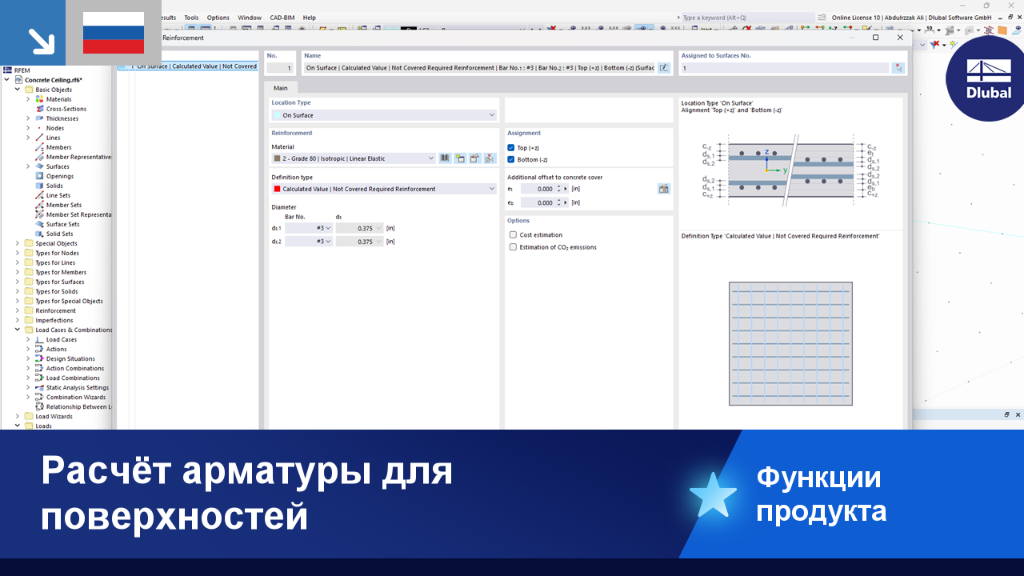Select the Main tab
This screenshot has width=1024, height=576.
280,88
